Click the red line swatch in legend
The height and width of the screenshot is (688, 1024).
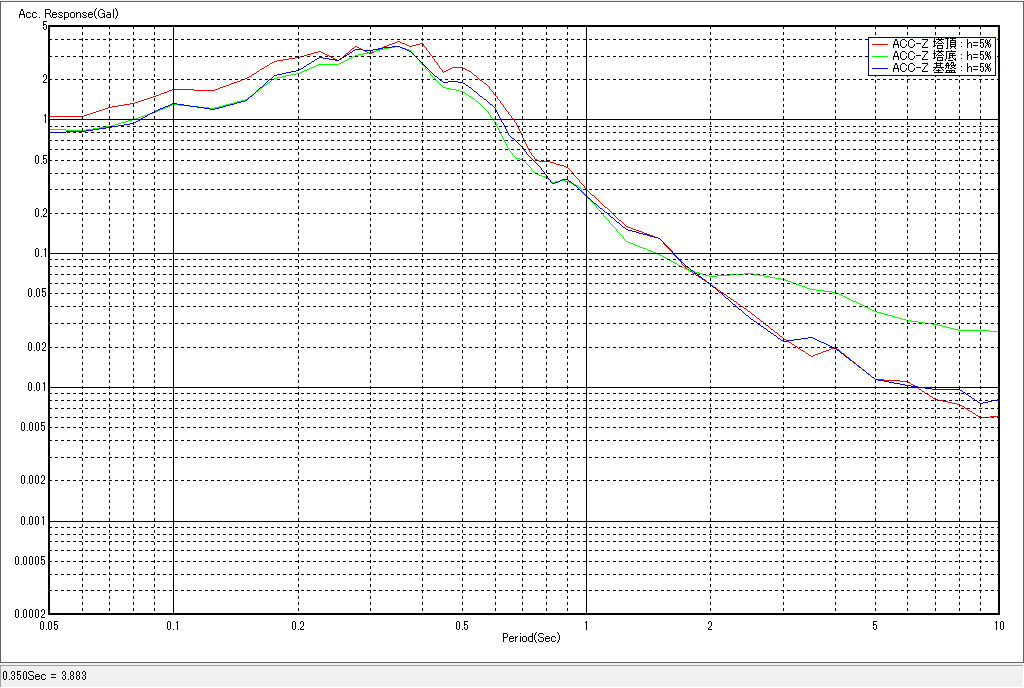[x=879, y=44]
